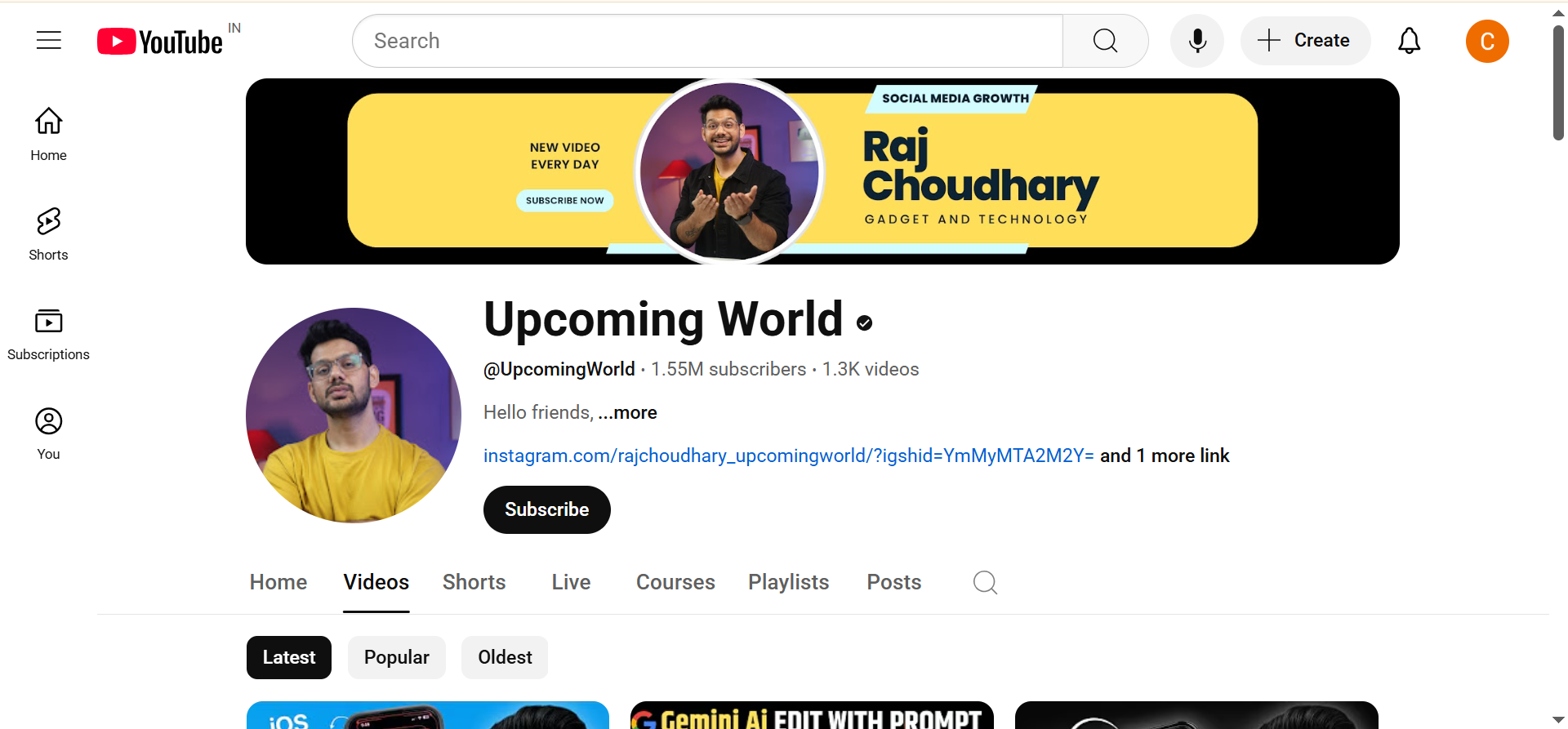Click the magnifier search button

coord(1105,41)
